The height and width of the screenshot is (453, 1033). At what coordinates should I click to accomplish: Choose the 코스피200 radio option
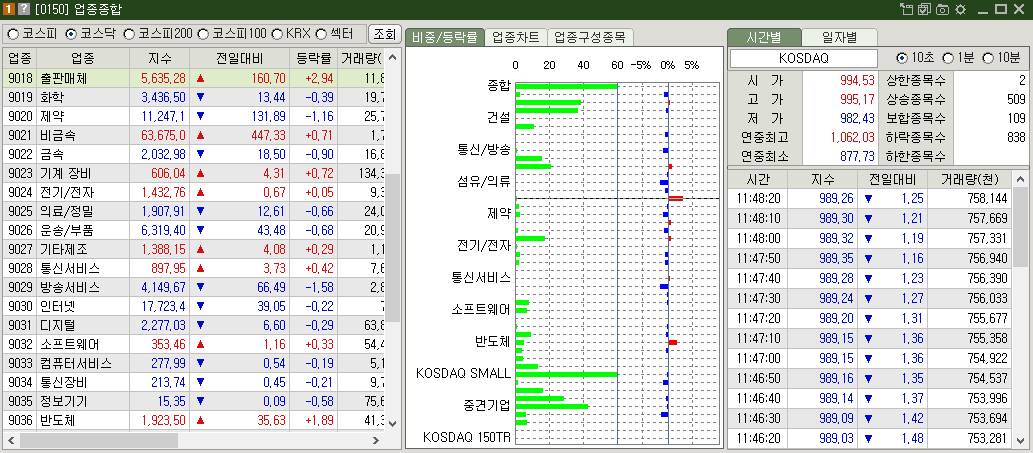click(x=128, y=34)
